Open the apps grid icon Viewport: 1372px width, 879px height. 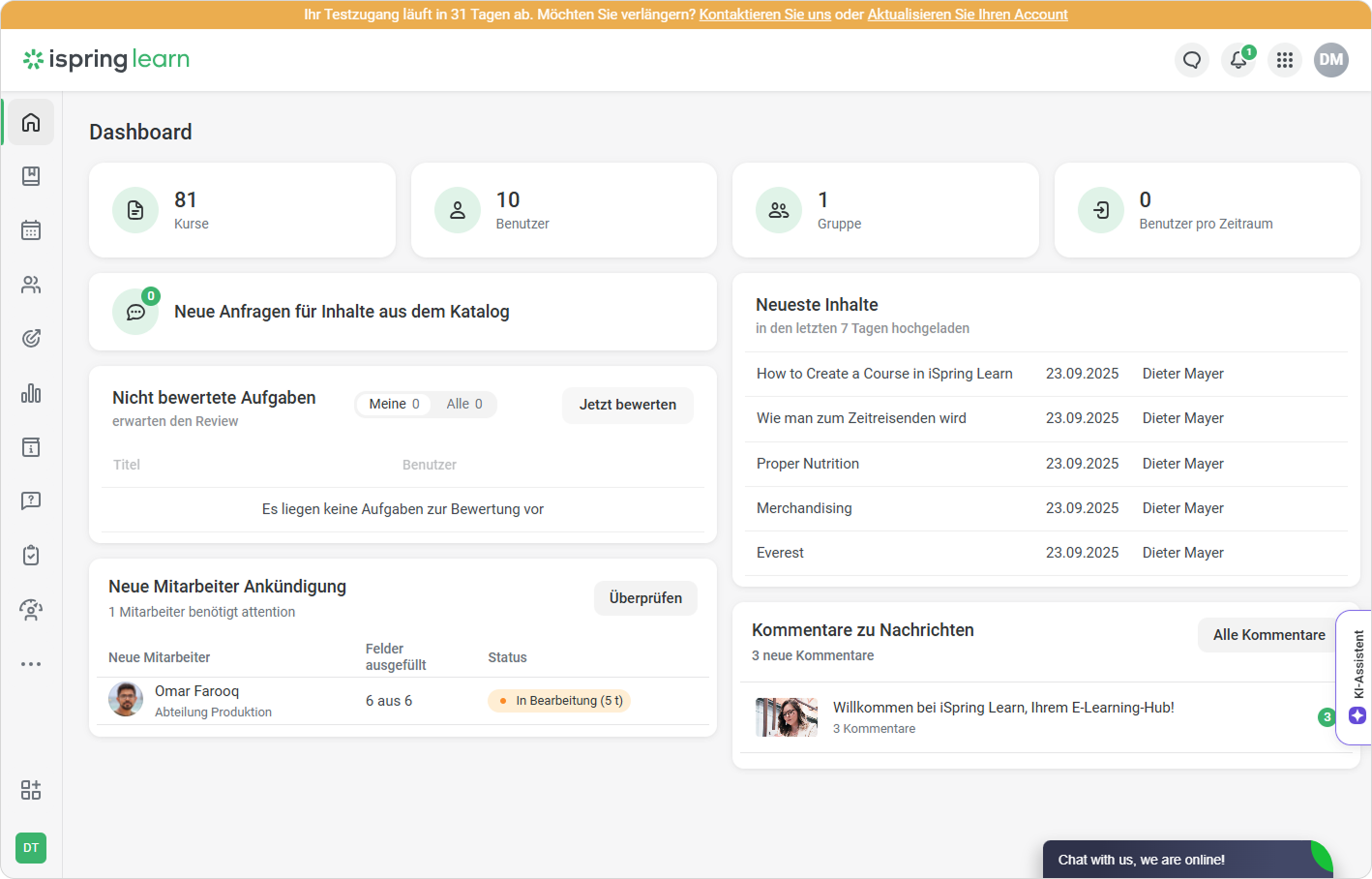point(1284,60)
